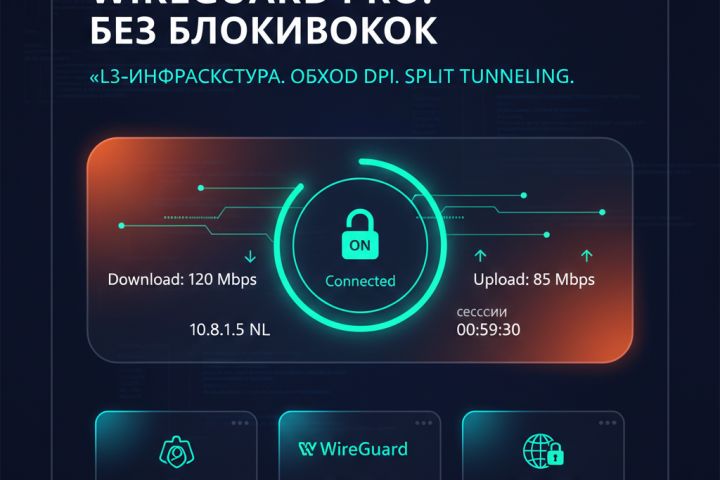Click the сесссии label above timer
Viewport: 720px width, 480px height.
482,312
